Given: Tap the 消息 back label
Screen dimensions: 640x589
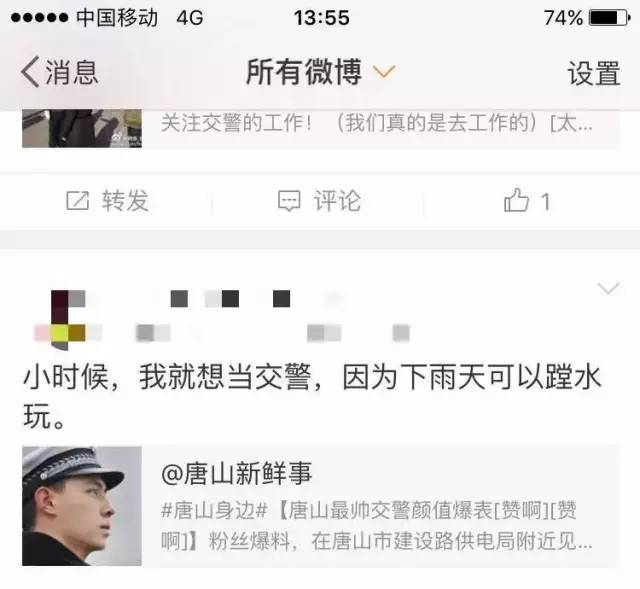Looking at the screenshot, I should click(71, 72).
